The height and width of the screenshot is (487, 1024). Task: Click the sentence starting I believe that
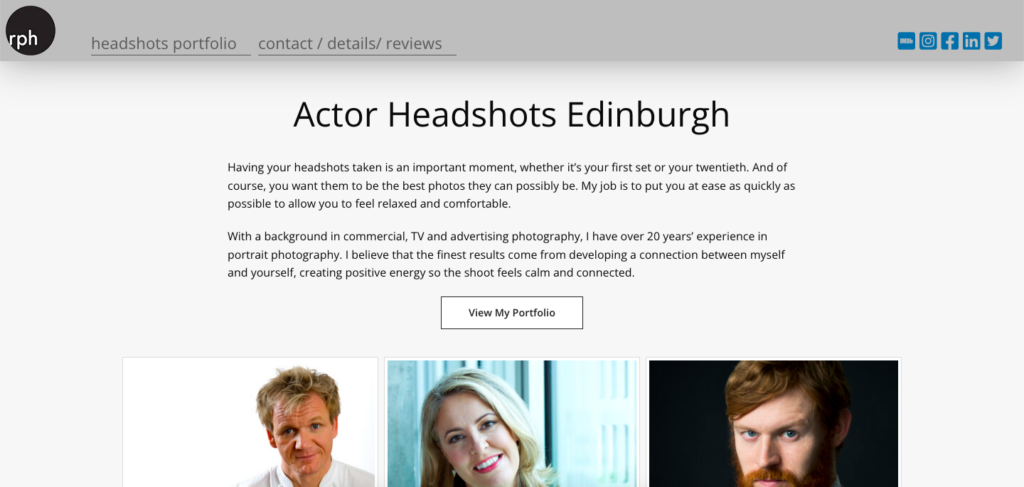tap(506, 263)
